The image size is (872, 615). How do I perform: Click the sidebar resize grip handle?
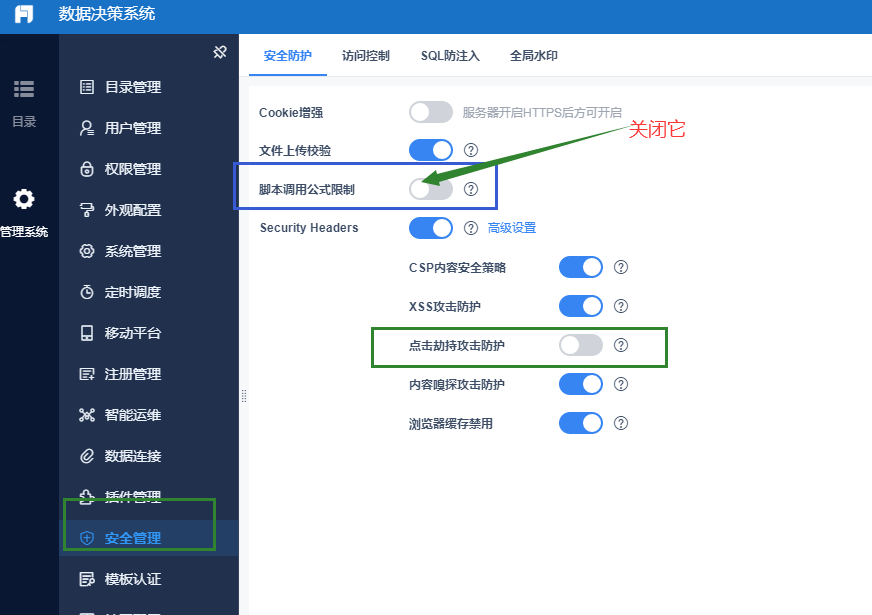pyautogui.click(x=244, y=396)
